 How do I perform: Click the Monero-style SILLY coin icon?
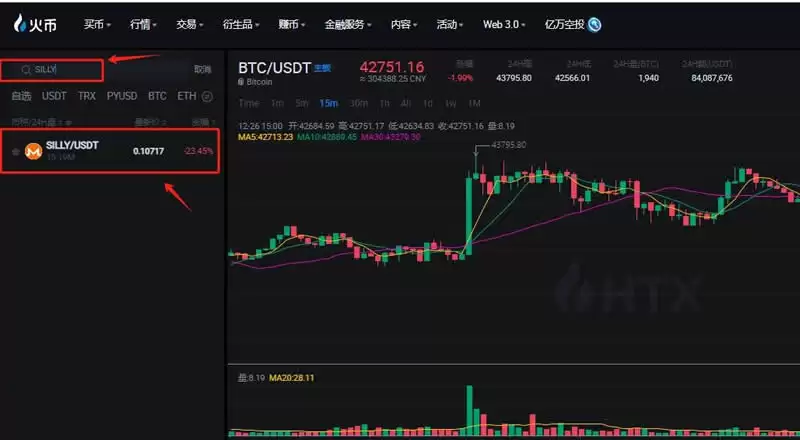[x=34, y=151]
